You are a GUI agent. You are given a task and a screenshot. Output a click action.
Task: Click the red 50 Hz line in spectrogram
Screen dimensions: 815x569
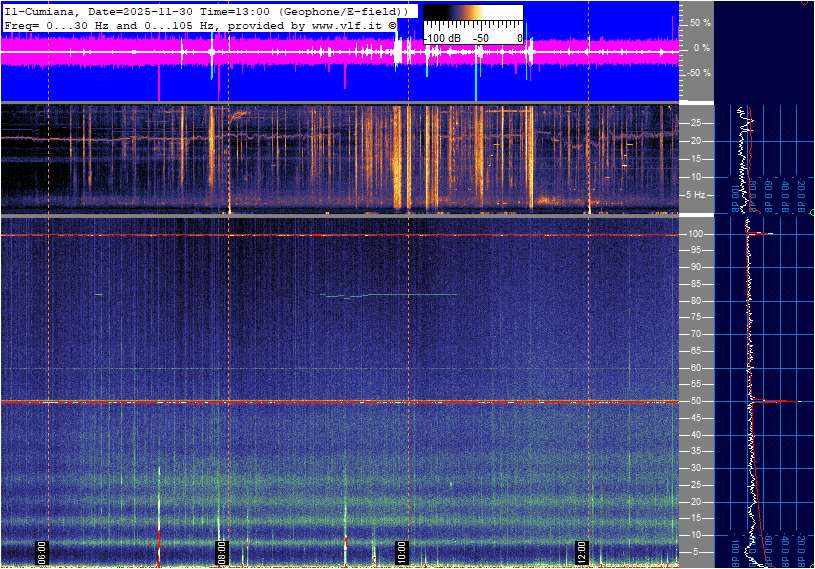(x=300, y=402)
